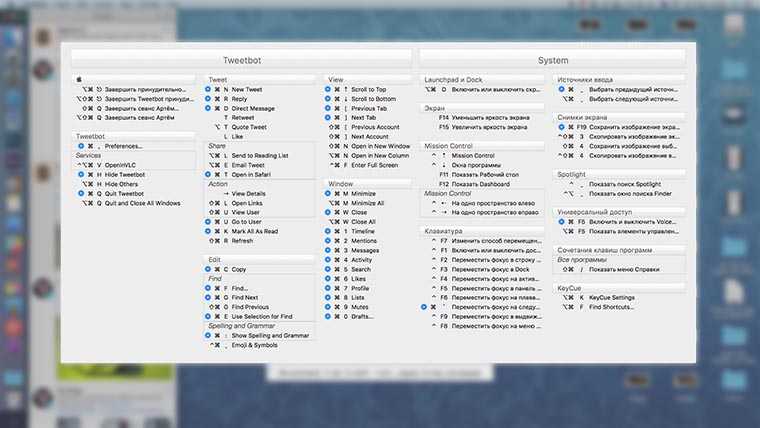Click the blue marker beside Direct Message

[x=207, y=108]
